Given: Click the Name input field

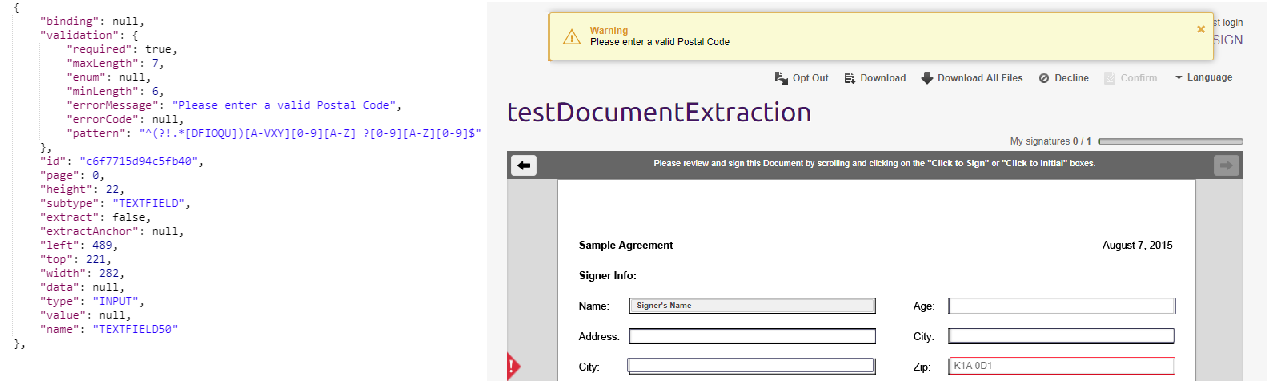Looking at the screenshot, I should [752, 306].
